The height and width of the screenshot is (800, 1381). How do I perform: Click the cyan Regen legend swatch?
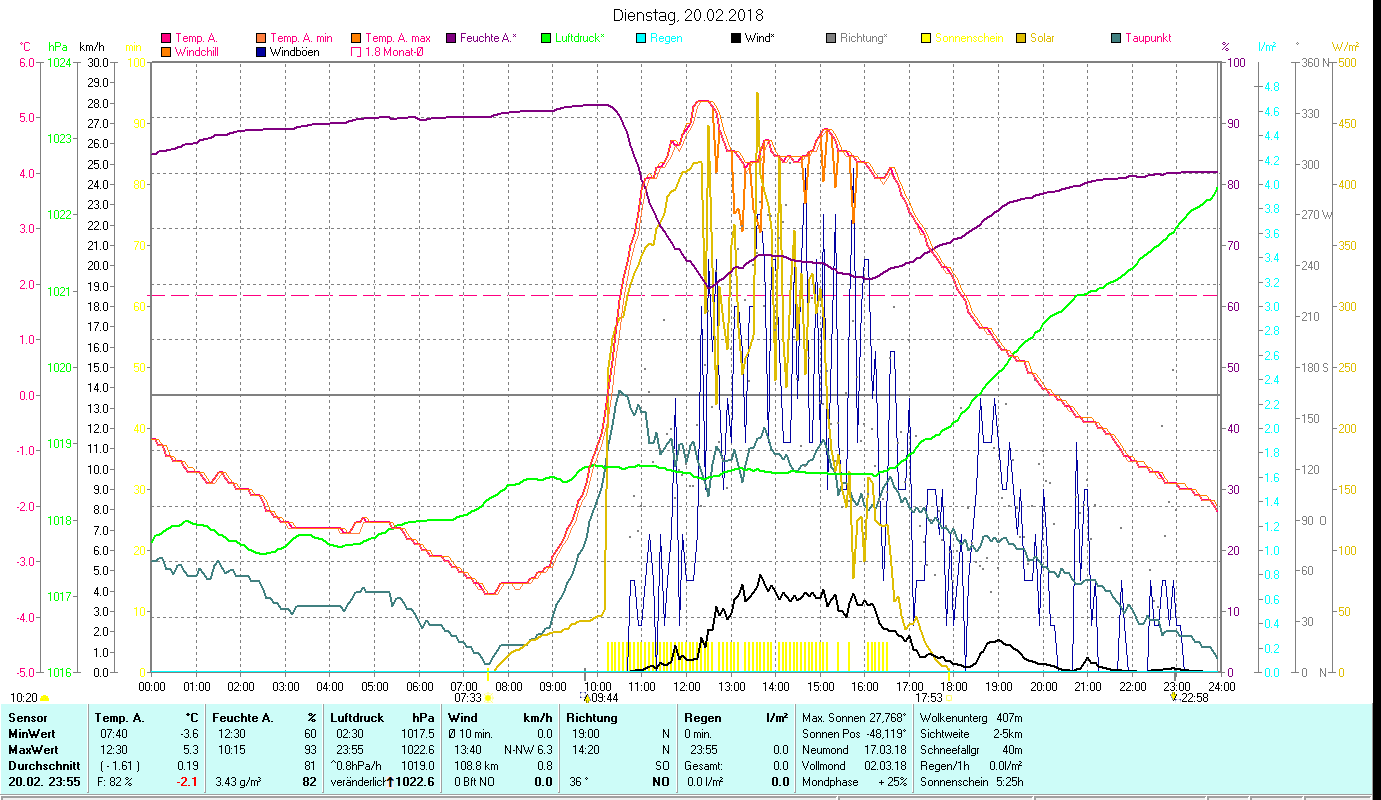point(640,39)
